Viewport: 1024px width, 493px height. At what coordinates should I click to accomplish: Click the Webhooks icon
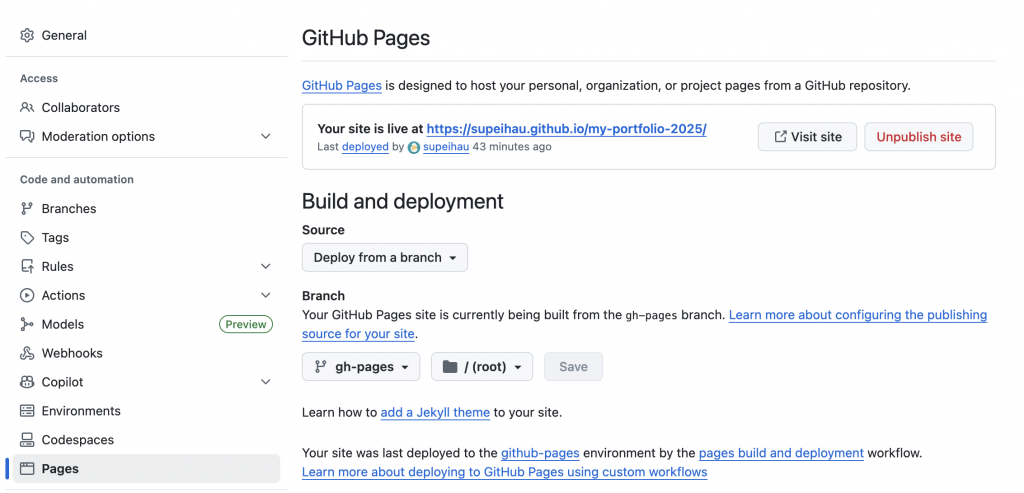coord(27,353)
